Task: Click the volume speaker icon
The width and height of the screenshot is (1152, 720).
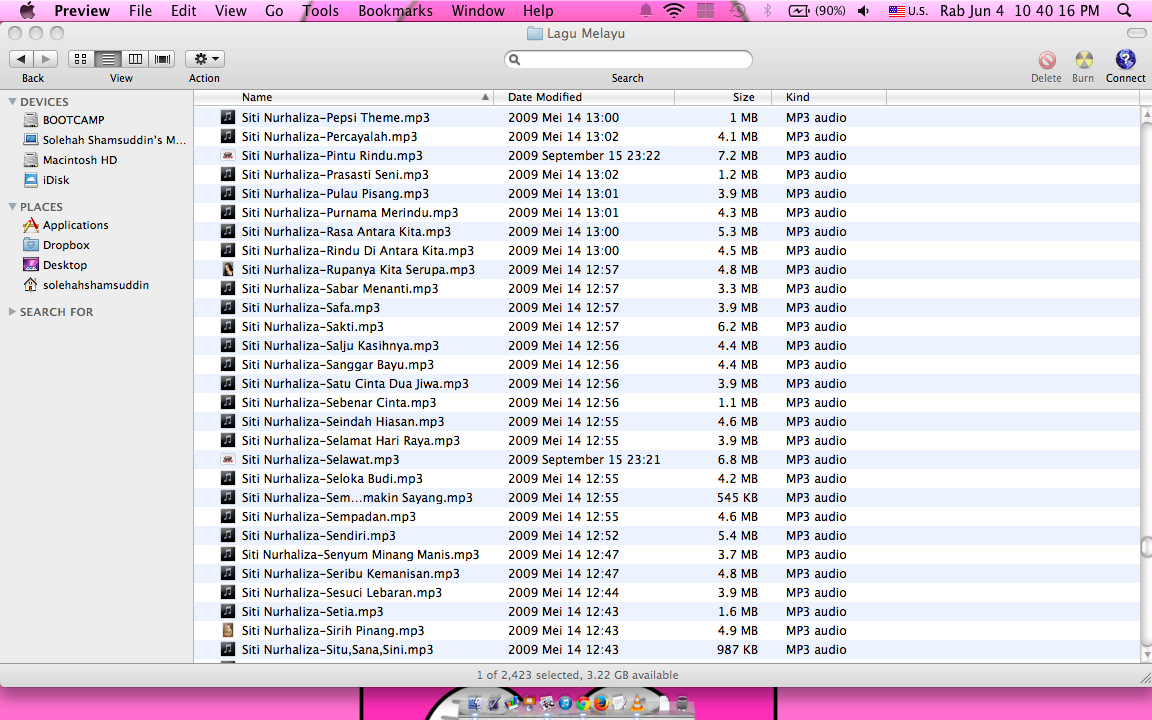Action: [864, 10]
